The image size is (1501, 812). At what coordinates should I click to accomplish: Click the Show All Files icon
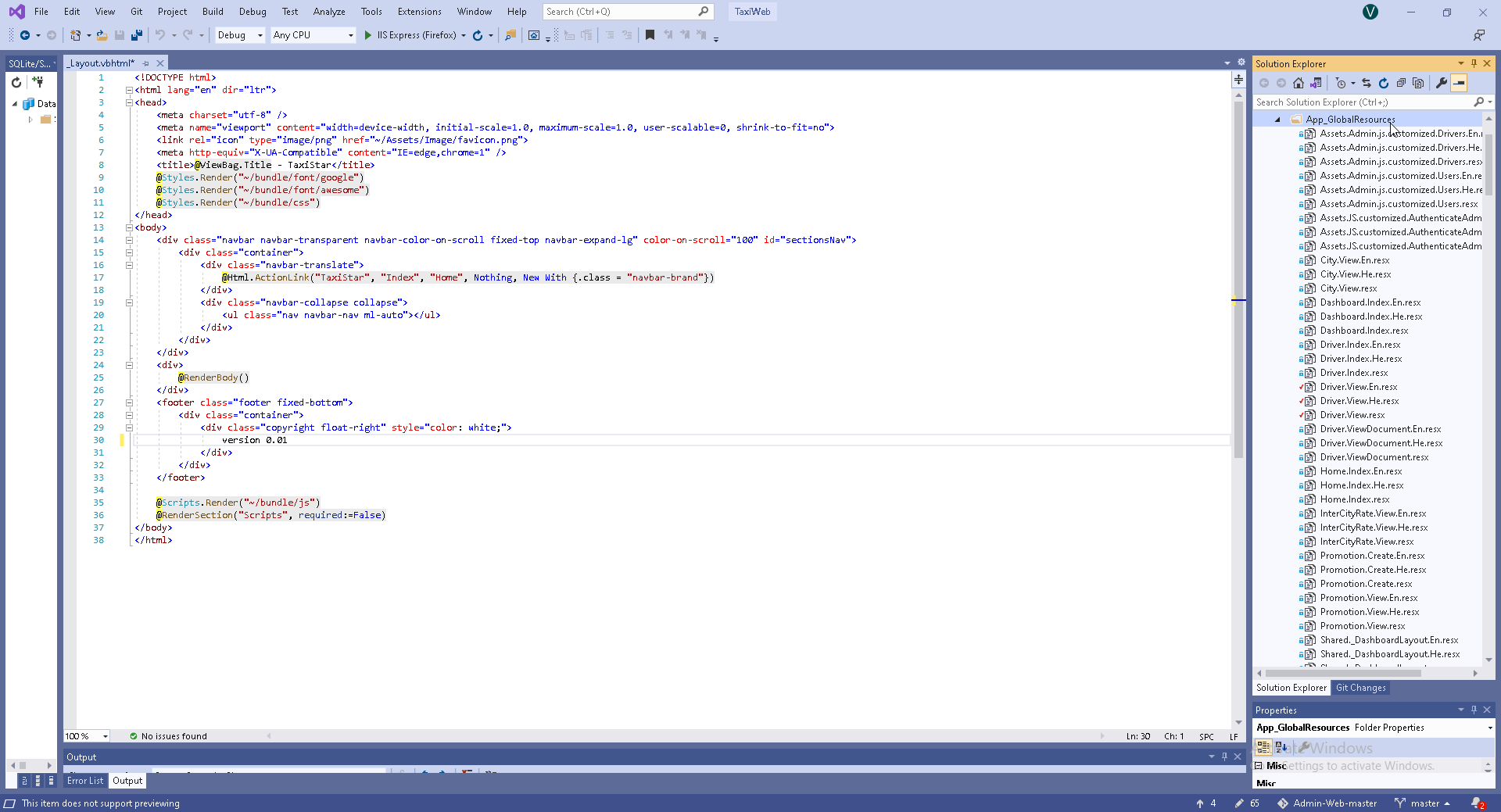(x=1418, y=83)
